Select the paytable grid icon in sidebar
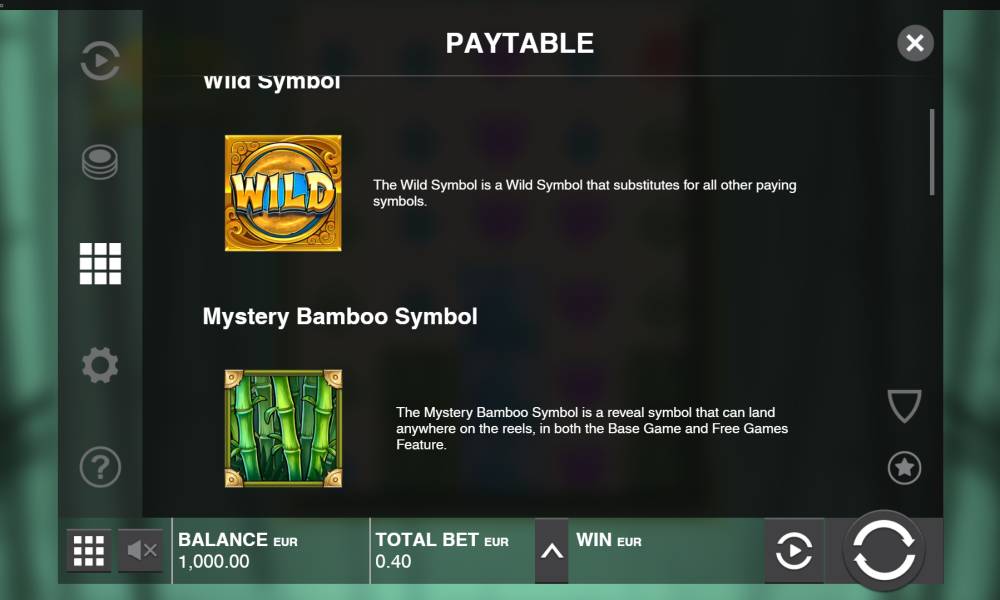Viewport: 1000px width, 600px height. coord(100,263)
